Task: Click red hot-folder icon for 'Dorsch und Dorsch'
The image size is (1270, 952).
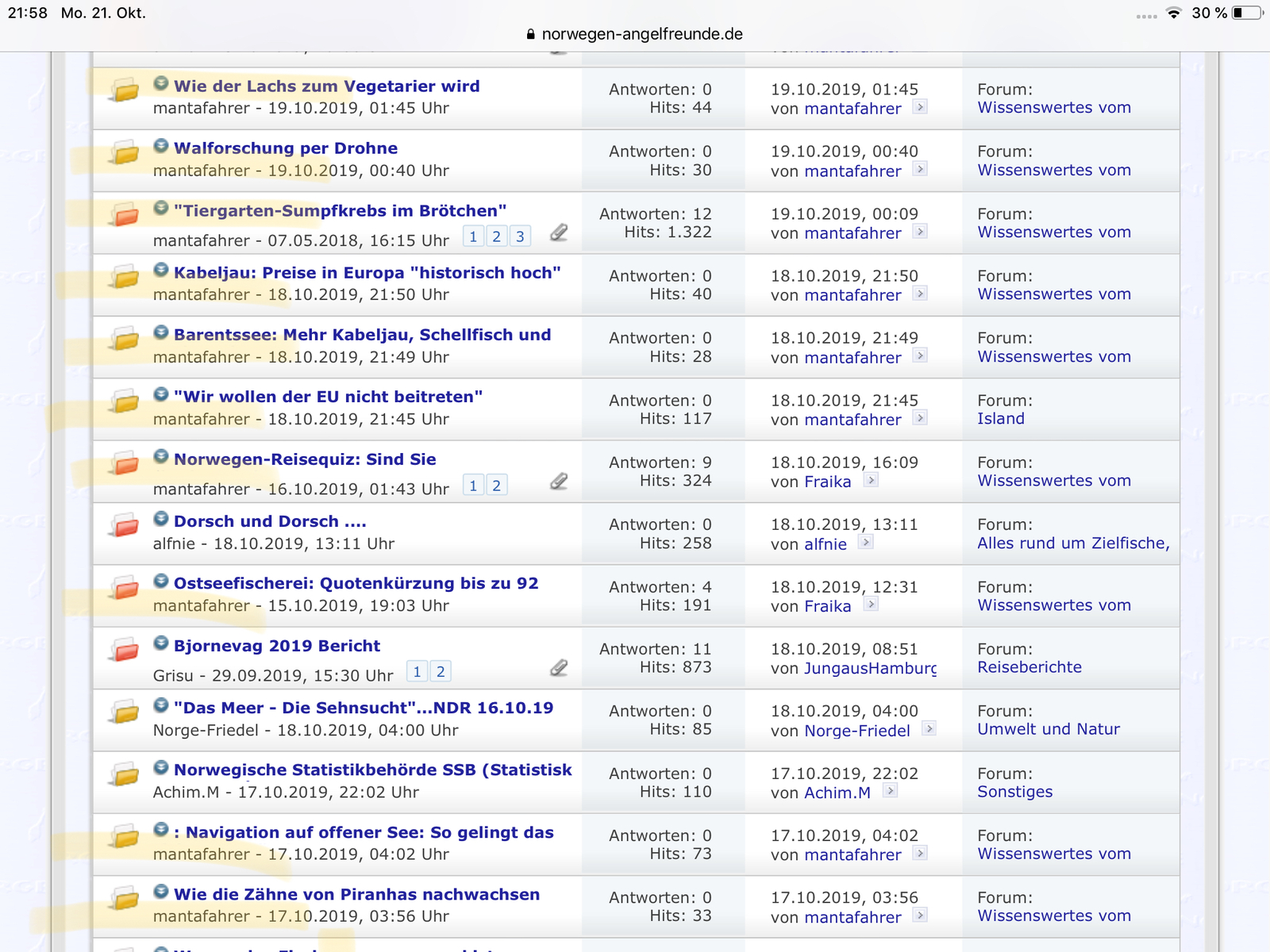Action: [124, 524]
